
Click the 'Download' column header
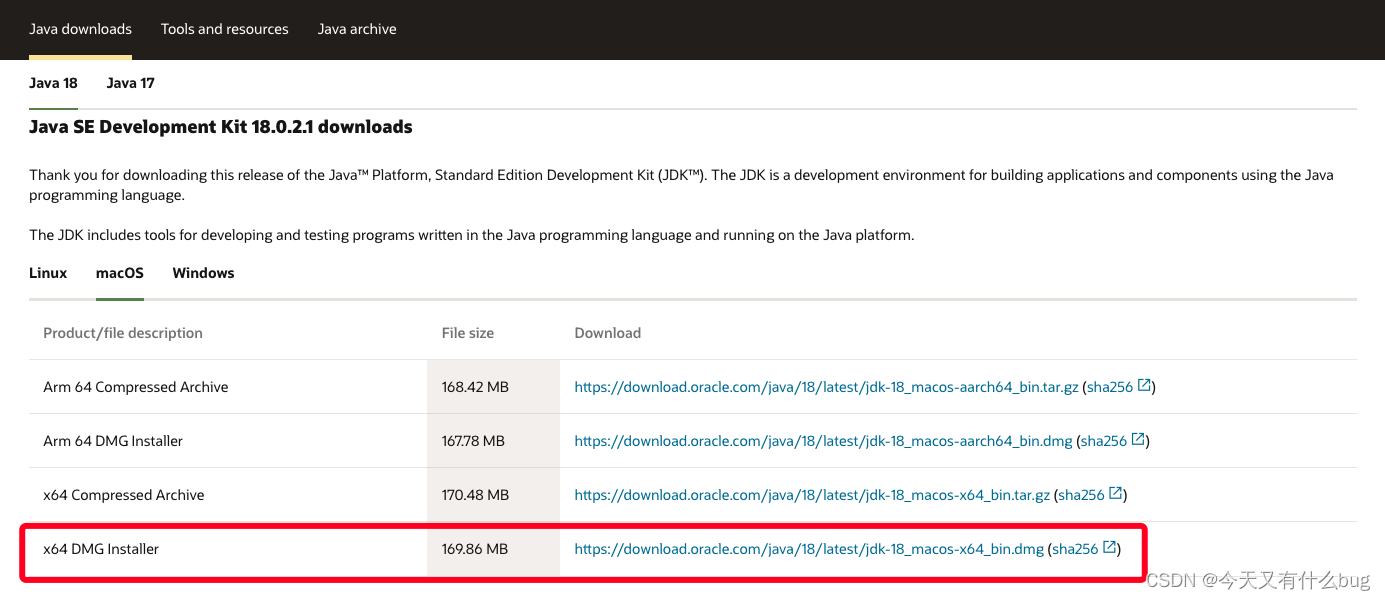point(608,333)
